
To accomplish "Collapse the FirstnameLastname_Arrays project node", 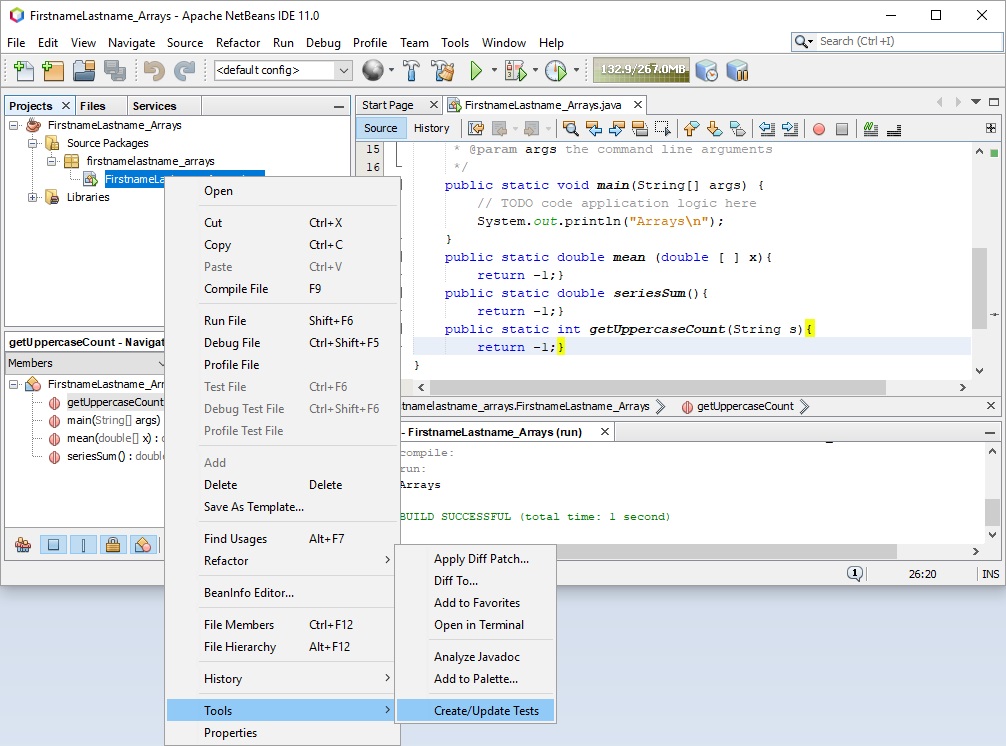I will [x=13, y=125].
